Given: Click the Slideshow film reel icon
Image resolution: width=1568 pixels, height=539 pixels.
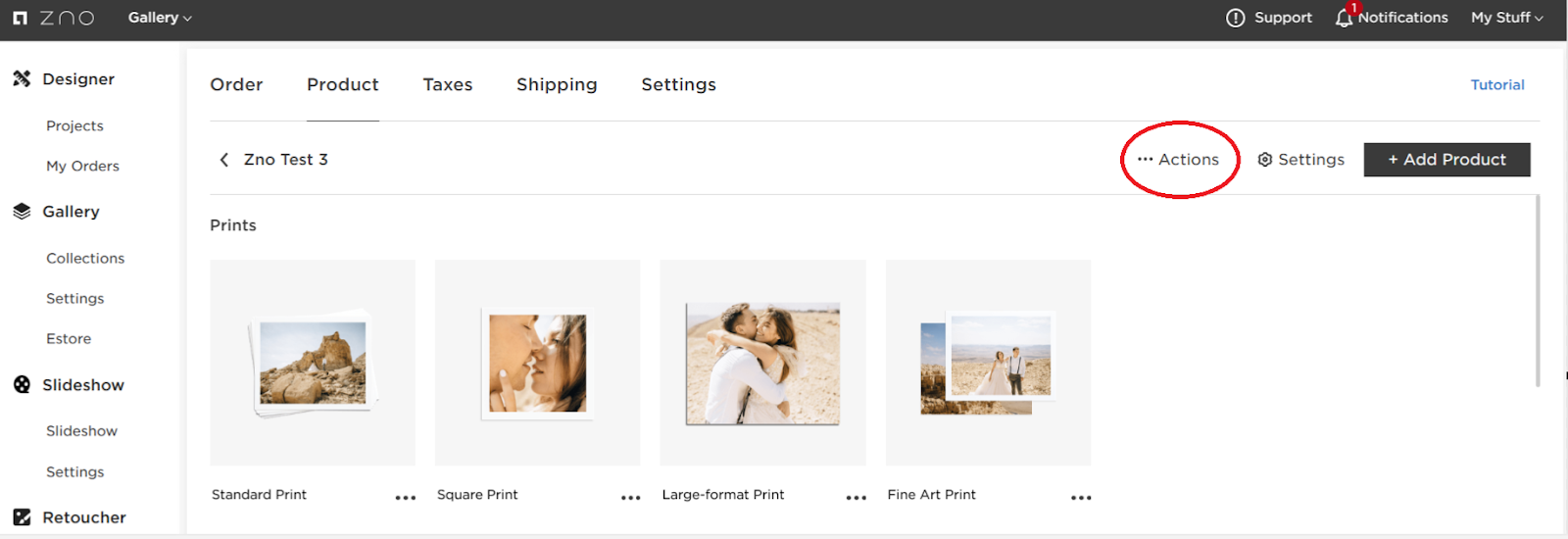Looking at the screenshot, I should [x=22, y=384].
